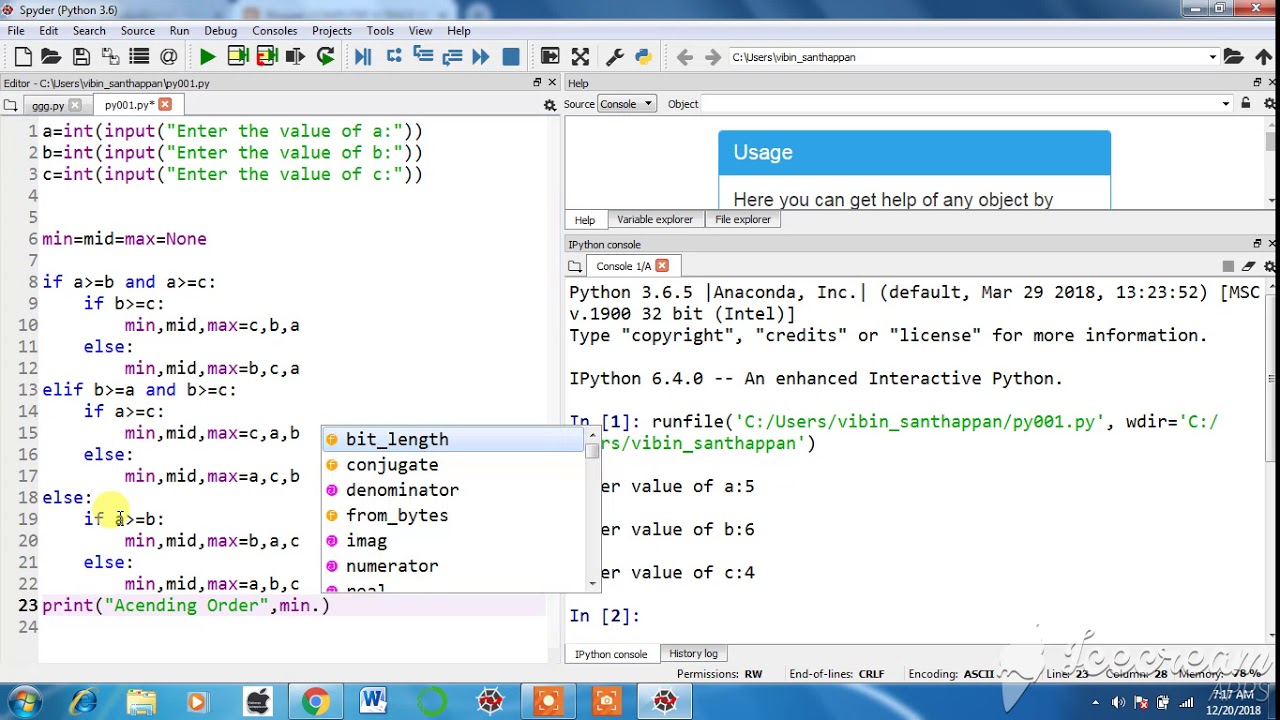Open the PYTHONPATH manager
Screen dimensions: 1280x720
[643, 57]
